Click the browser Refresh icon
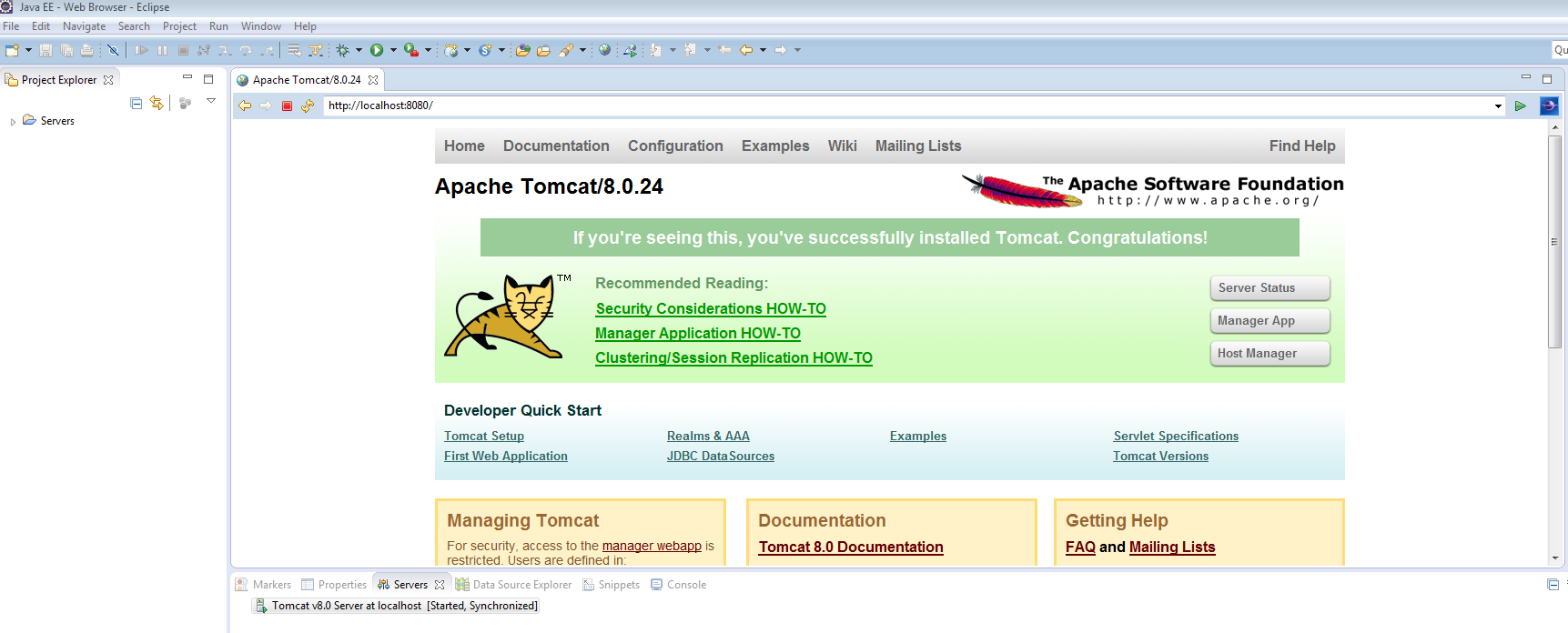 (308, 105)
